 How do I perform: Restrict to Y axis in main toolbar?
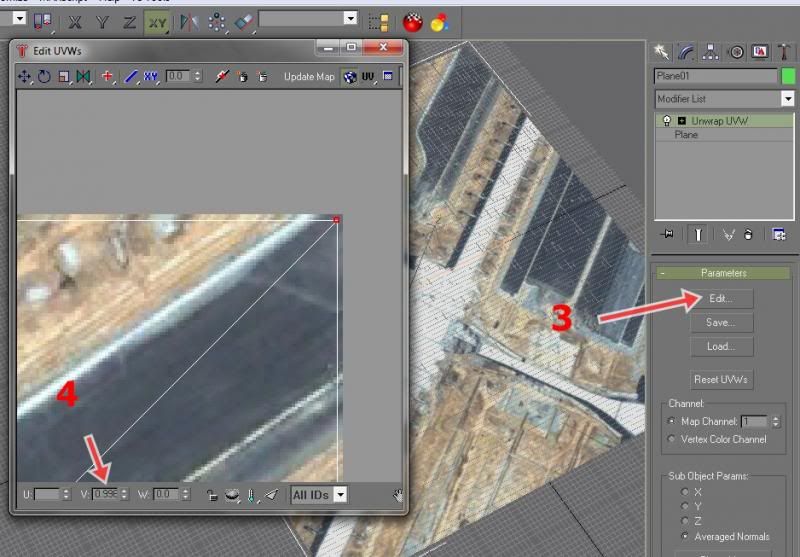[102, 22]
